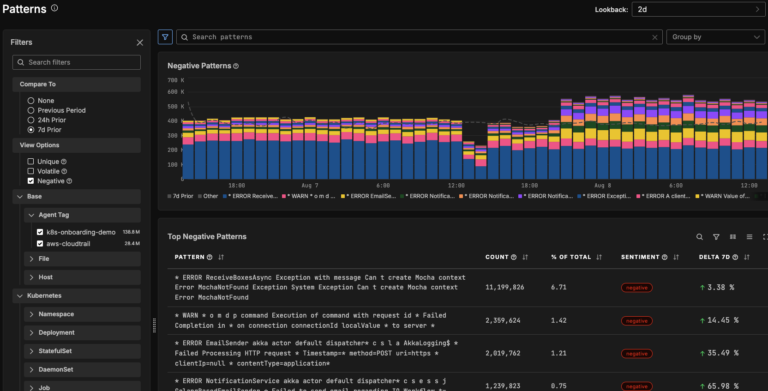Screen dimensions: 768x391
Task: Sort by DELTA 7D column arrows
Action: coord(746,257)
